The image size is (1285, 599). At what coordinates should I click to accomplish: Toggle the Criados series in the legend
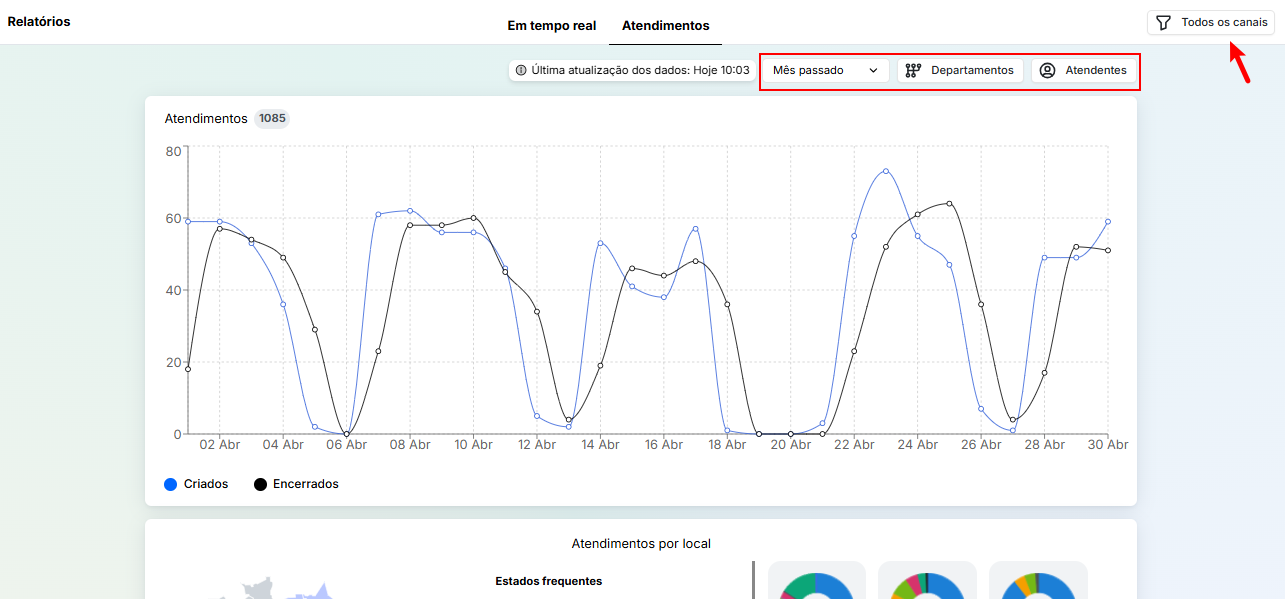tap(206, 484)
